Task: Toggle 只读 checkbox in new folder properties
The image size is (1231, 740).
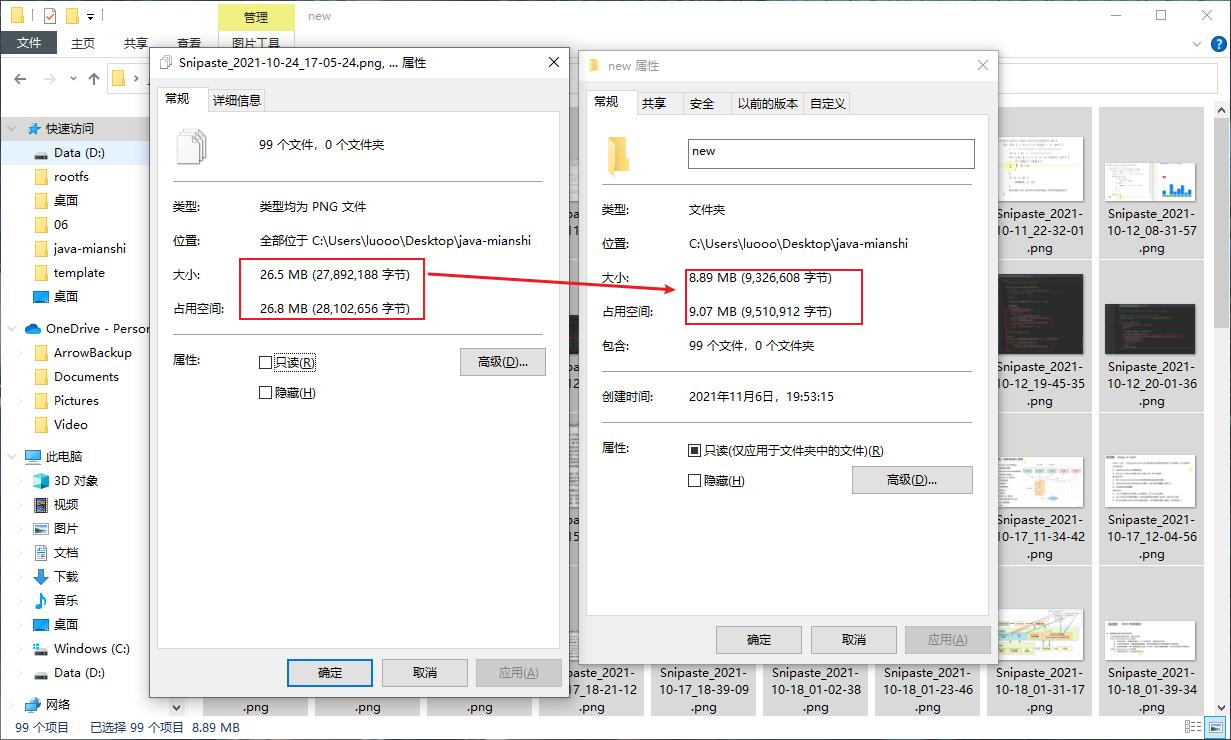Action: [695, 451]
